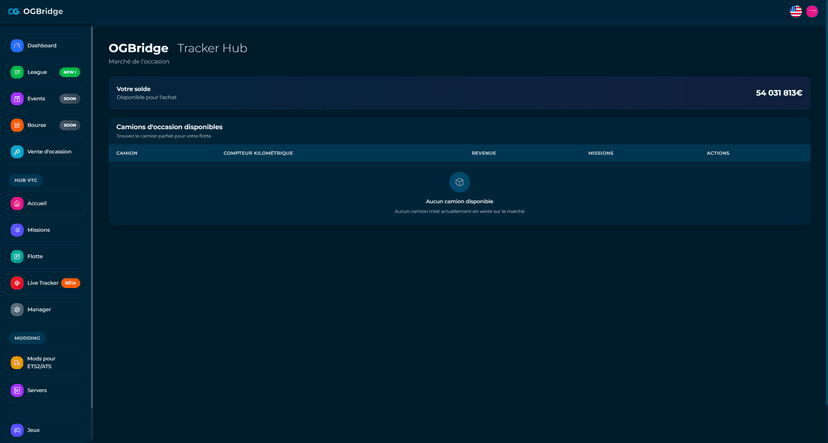The height and width of the screenshot is (443, 828).
Task: Click the Dashboard icon in sidebar
Action: point(17,46)
